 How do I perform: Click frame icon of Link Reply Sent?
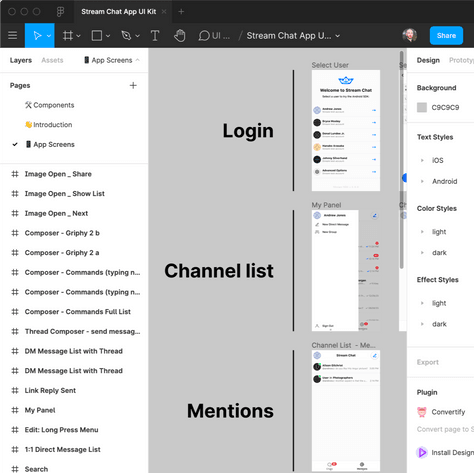click(15, 390)
